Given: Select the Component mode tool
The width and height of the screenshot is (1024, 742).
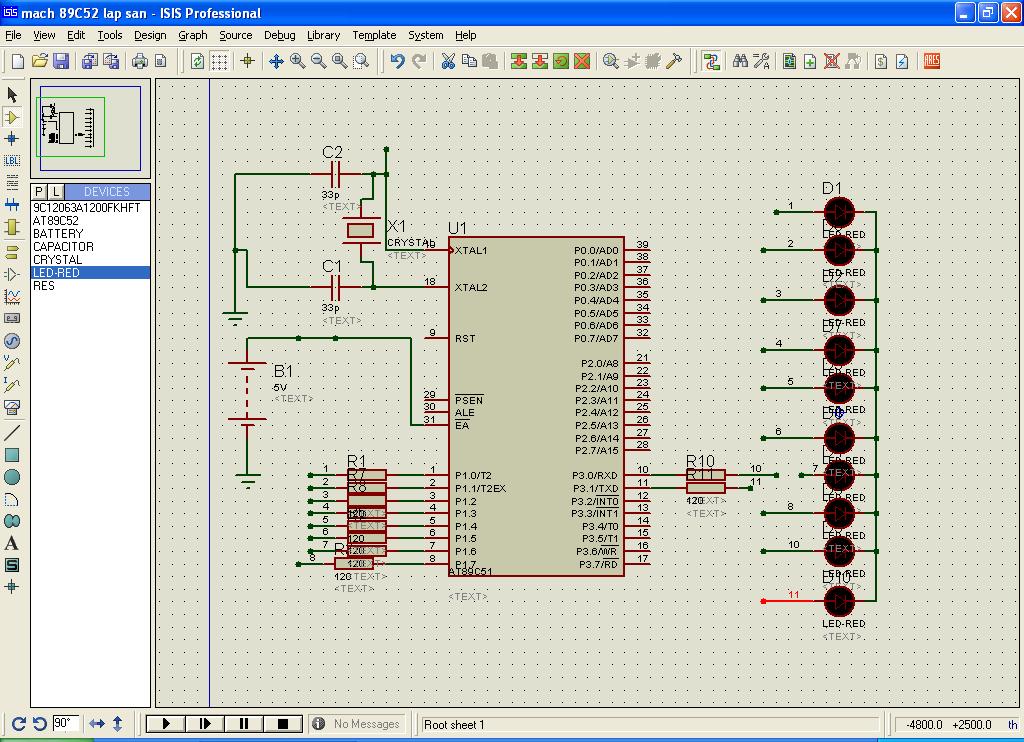Looking at the screenshot, I should (x=12, y=117).
